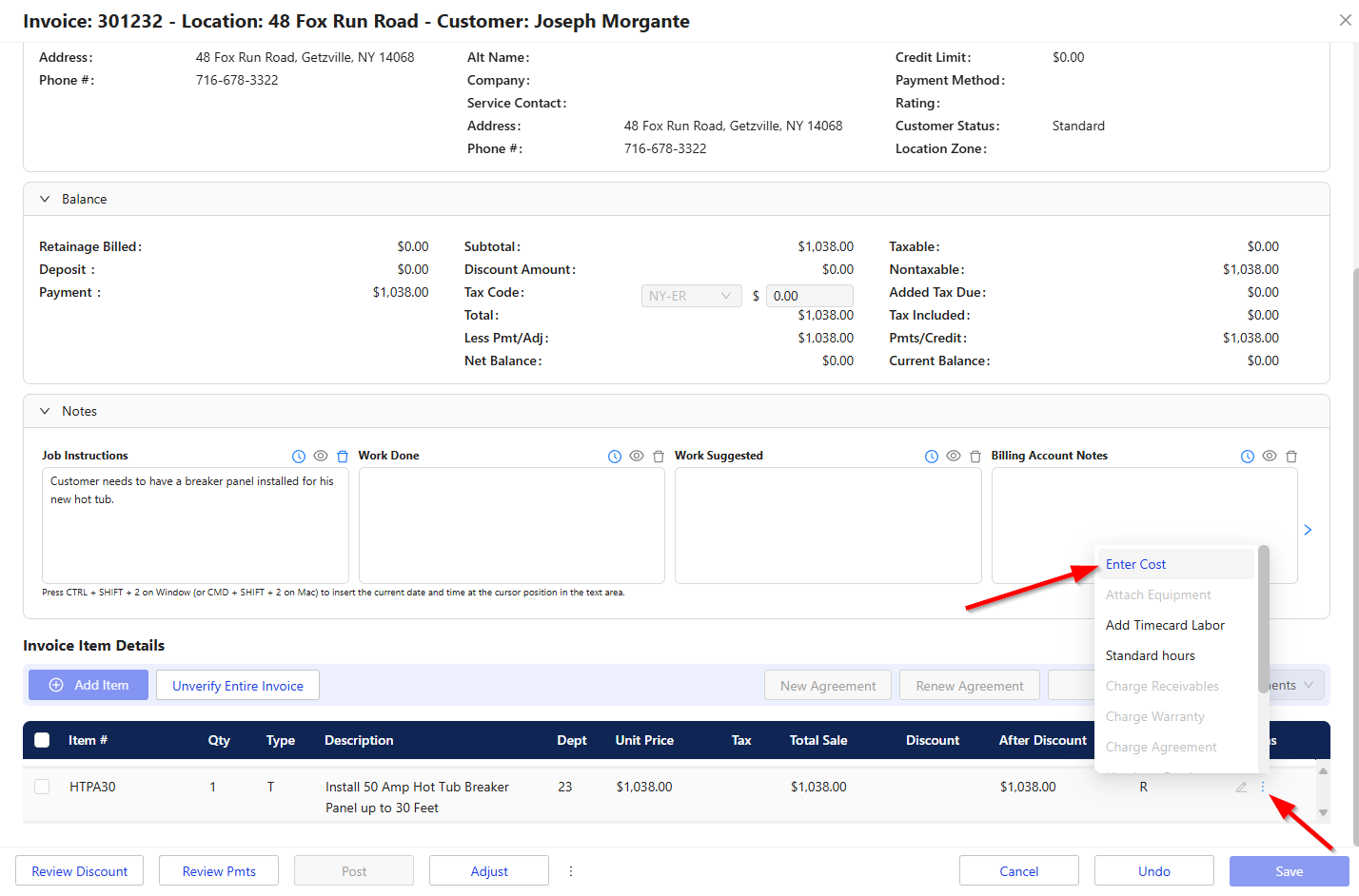
Task: Click the New Agreement button
Action: [x=828, y=685]
